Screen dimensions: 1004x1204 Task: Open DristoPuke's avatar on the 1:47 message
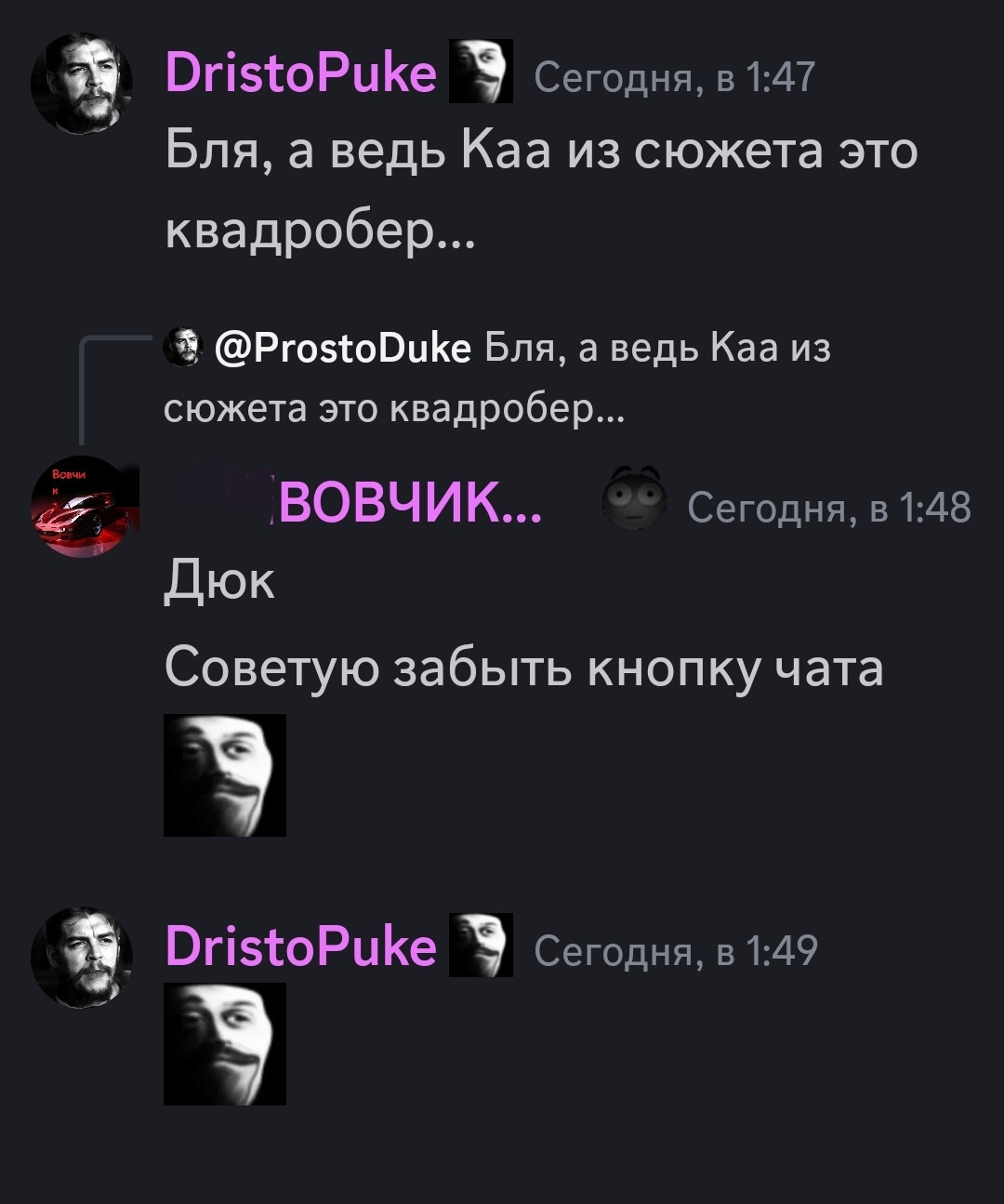click(x=82, y=84)
